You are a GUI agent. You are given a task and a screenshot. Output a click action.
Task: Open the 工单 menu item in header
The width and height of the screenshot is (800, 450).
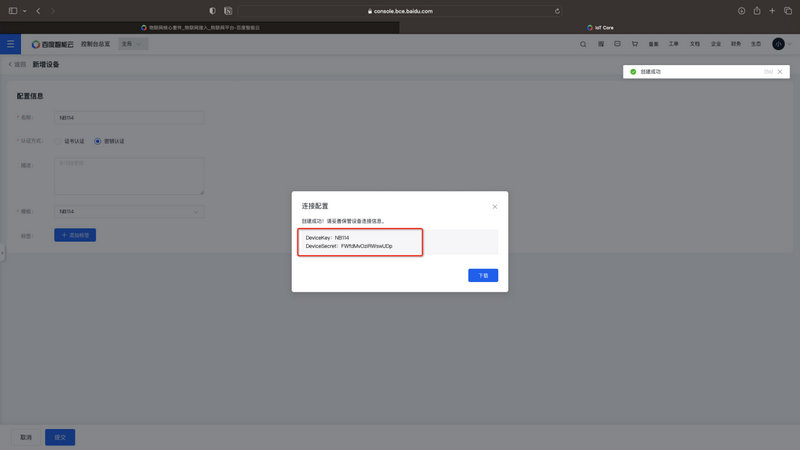[673, 44]
